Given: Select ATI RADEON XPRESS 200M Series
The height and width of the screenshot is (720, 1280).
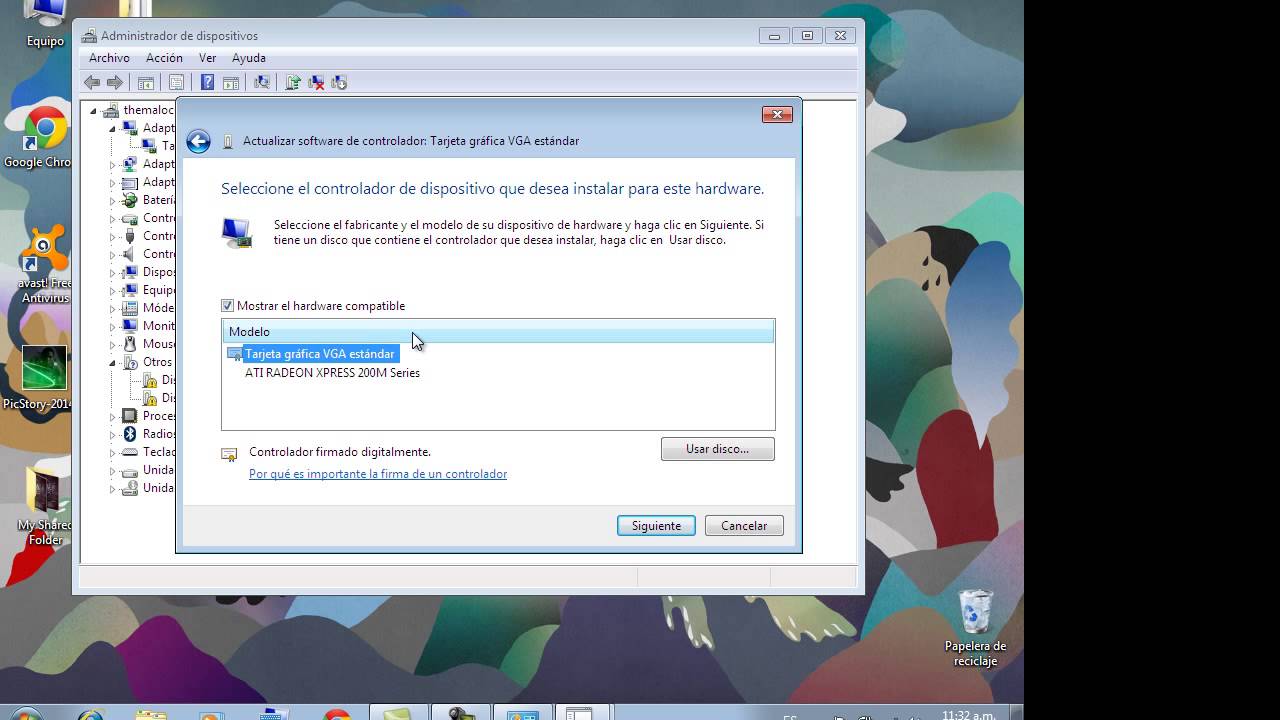Looking at the screenshot, I should (x=332, y=373).
